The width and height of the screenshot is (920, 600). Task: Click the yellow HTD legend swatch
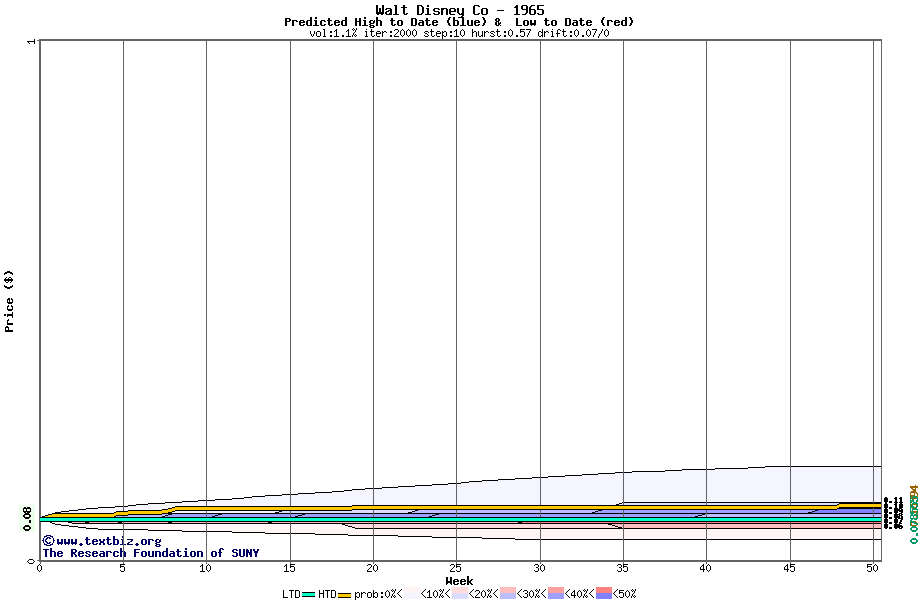pos(344,594)
